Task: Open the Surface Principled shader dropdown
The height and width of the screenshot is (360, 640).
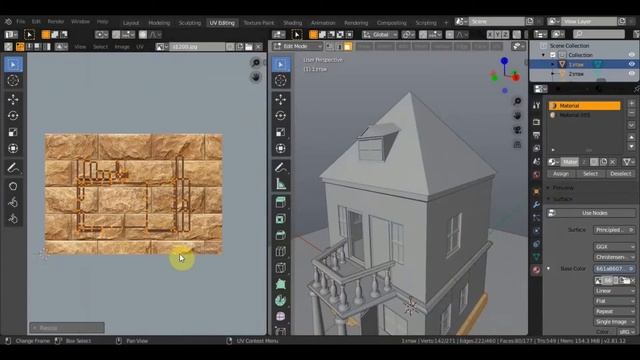Action: coord(614,230)
